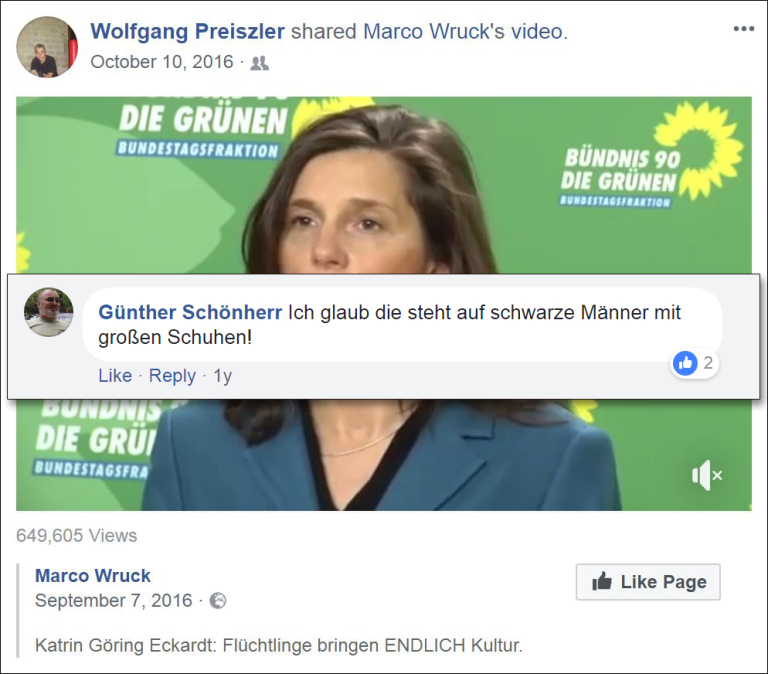This screenshot has width=768, height=674.
Task: Open Günther Schönherr's name link
Action: [x=190, y=312]
